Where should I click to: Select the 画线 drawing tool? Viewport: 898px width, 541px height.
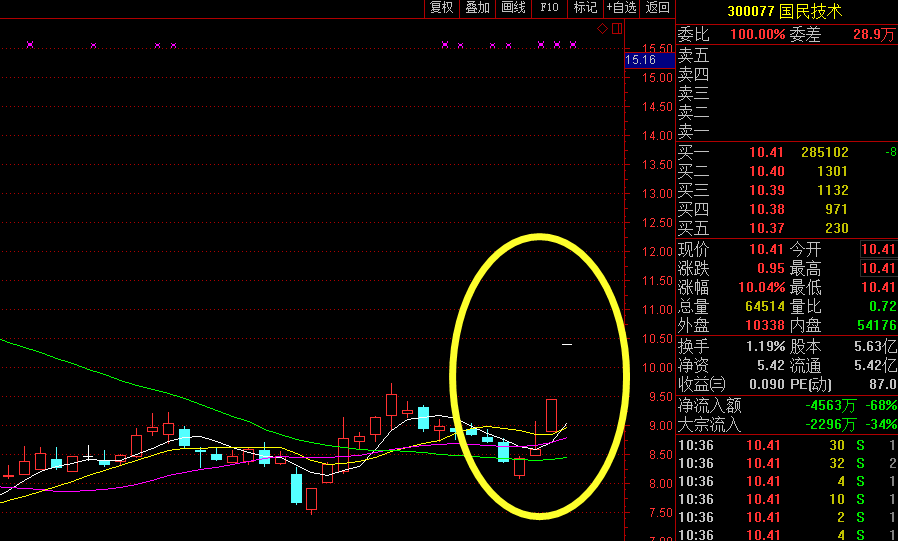click(x=513, y=8)
